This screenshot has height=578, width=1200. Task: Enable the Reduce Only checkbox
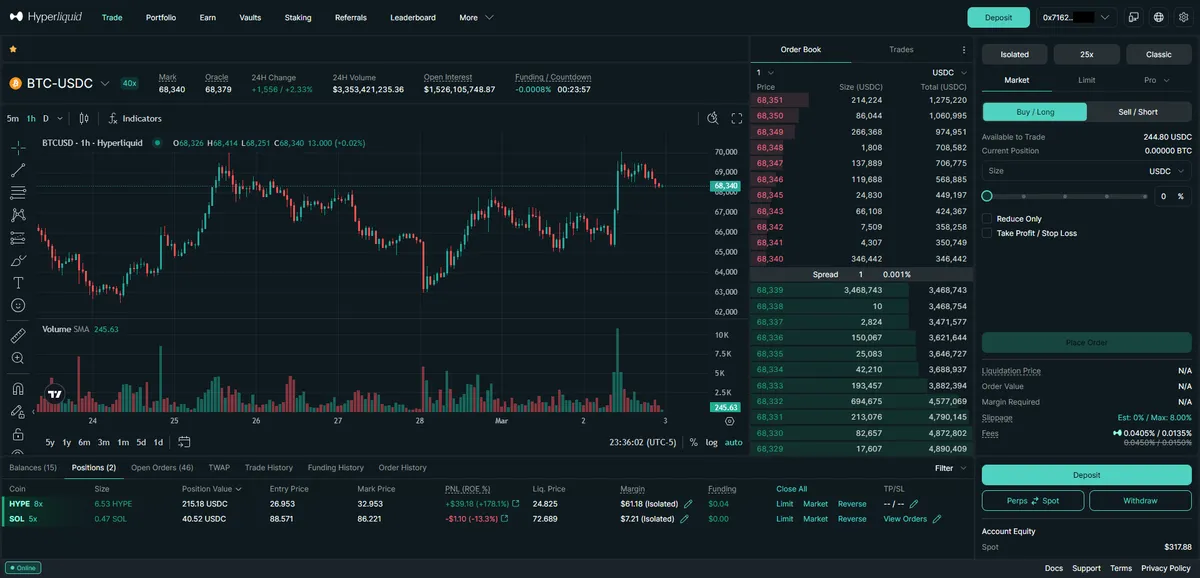coord(988,218)
